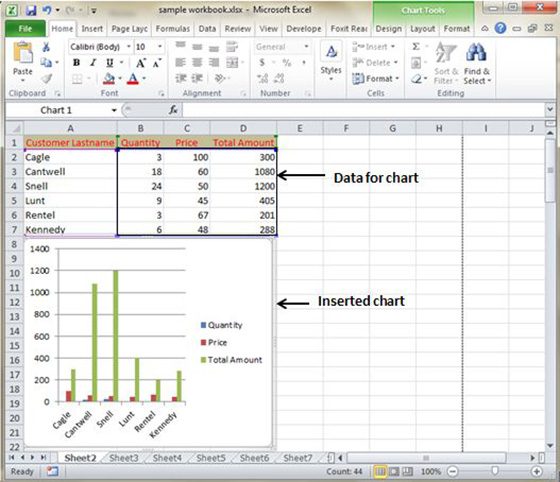The image size is (560, 482).
Task: Click the Format cells button
Action: tap(375, 79)
